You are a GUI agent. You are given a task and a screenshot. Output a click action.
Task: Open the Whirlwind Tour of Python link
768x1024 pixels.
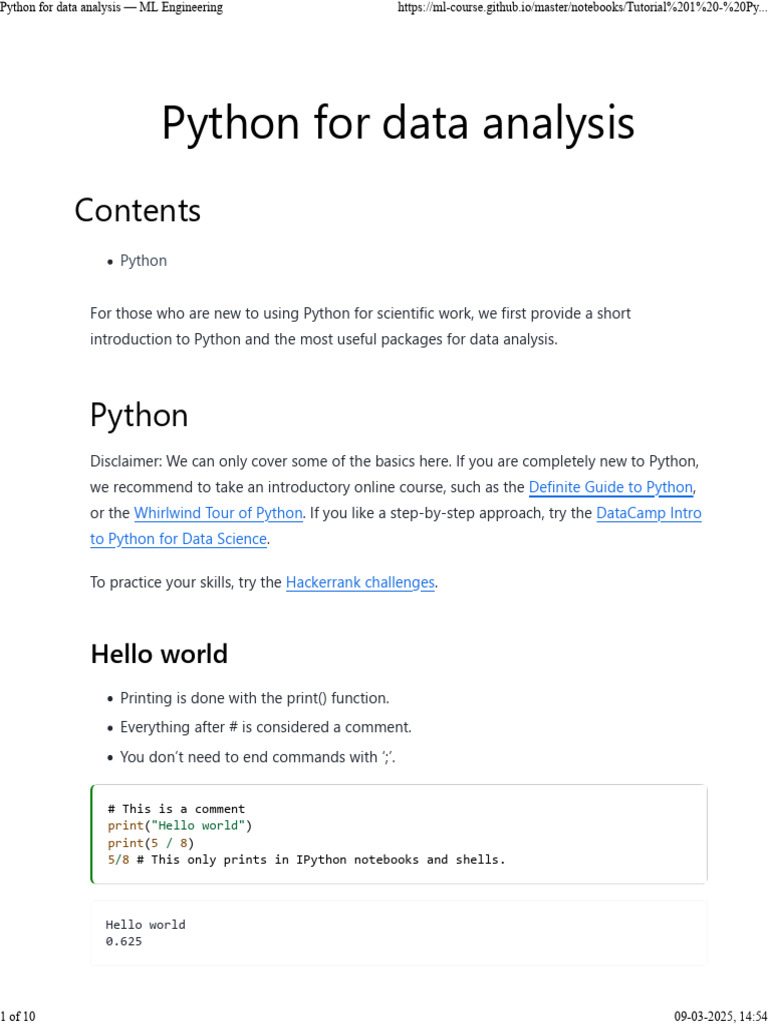point(218,513)
